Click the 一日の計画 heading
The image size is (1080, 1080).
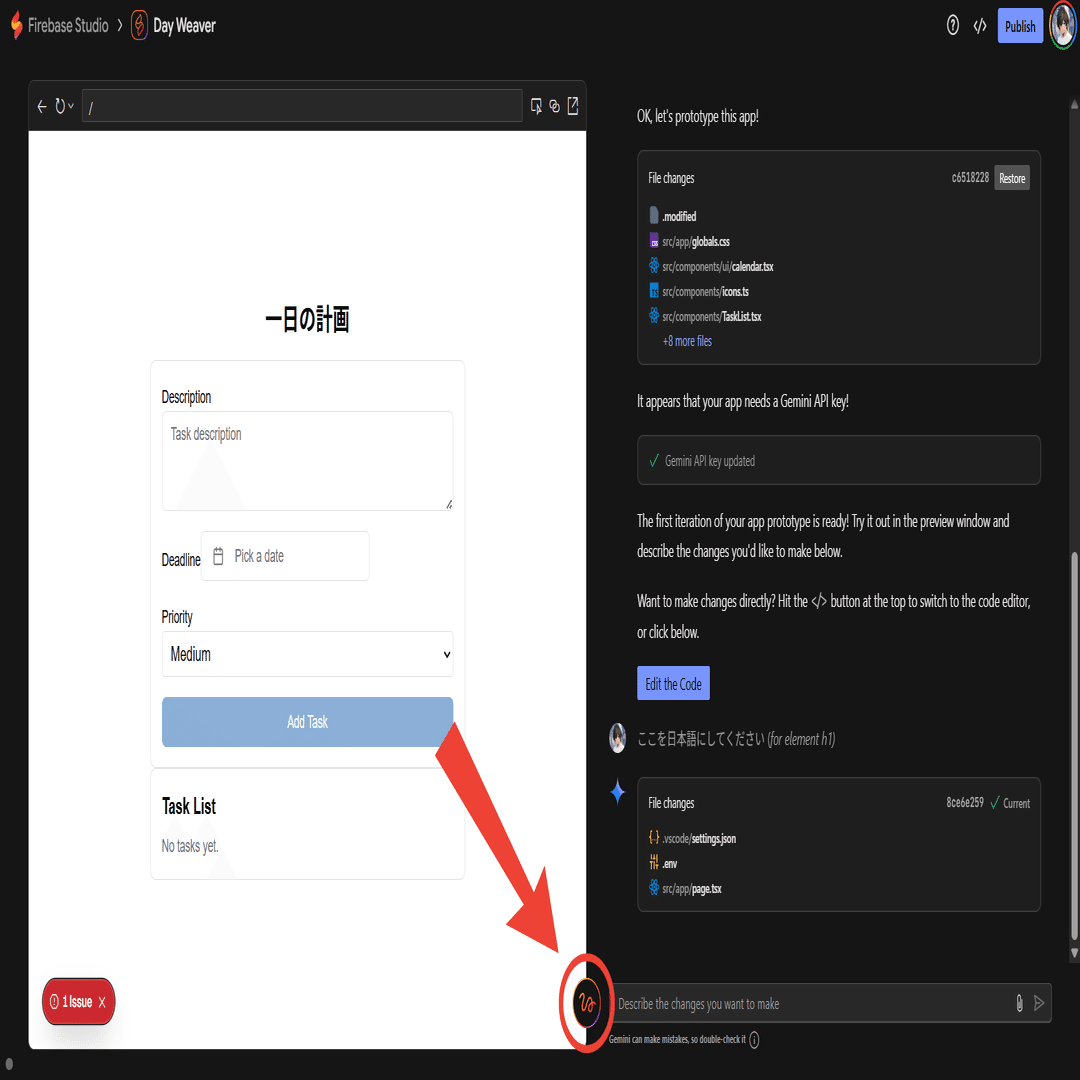tap(307, 320)
